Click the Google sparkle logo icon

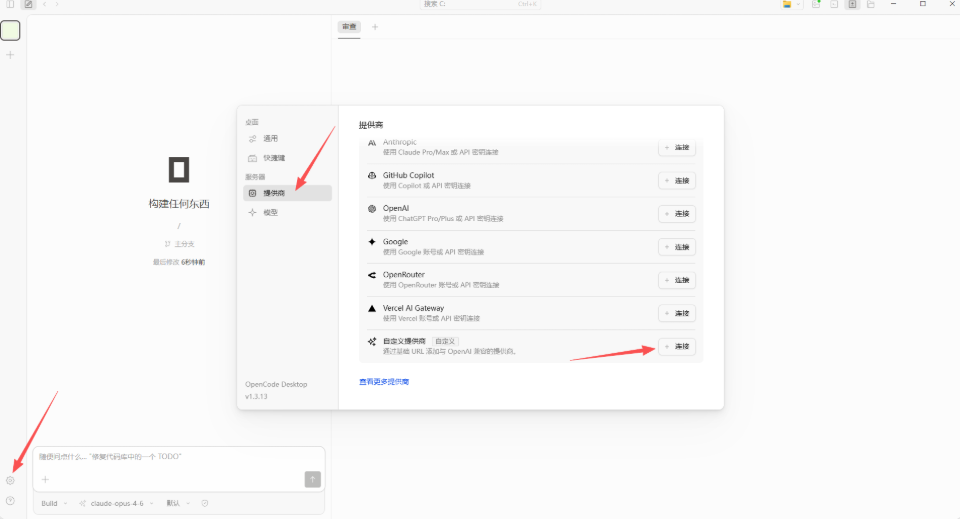click(x=372, y=242)
